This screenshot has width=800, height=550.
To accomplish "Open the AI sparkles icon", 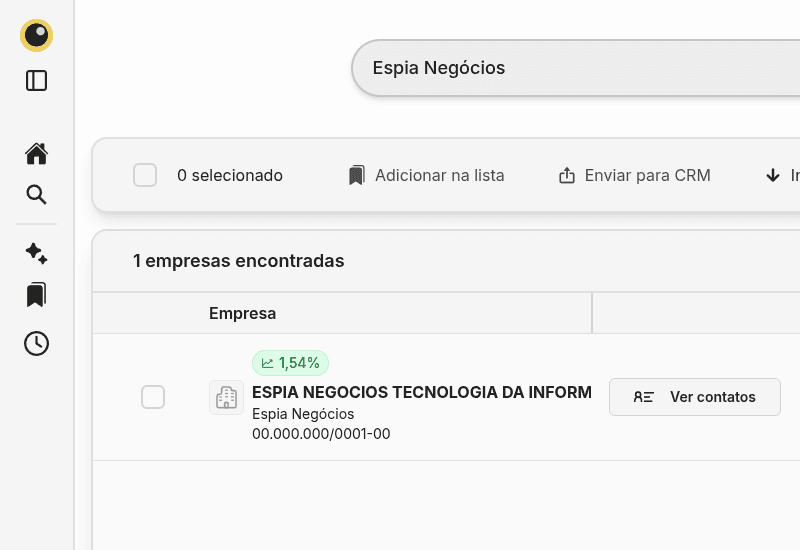I will (37, 253).
